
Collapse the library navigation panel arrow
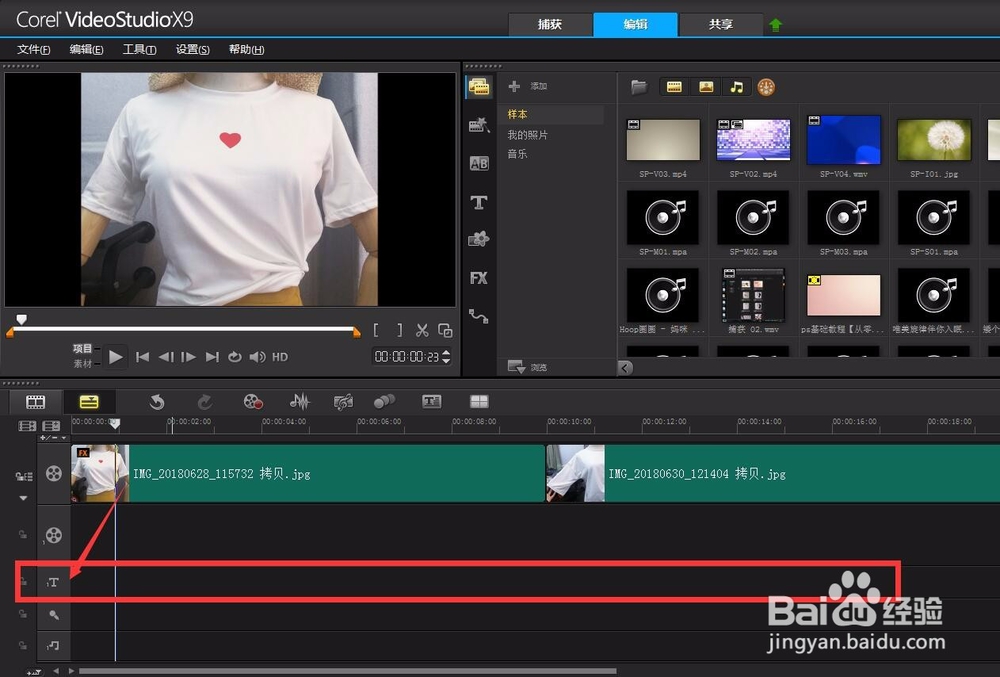pyautogui.click(x=626, y=367)
